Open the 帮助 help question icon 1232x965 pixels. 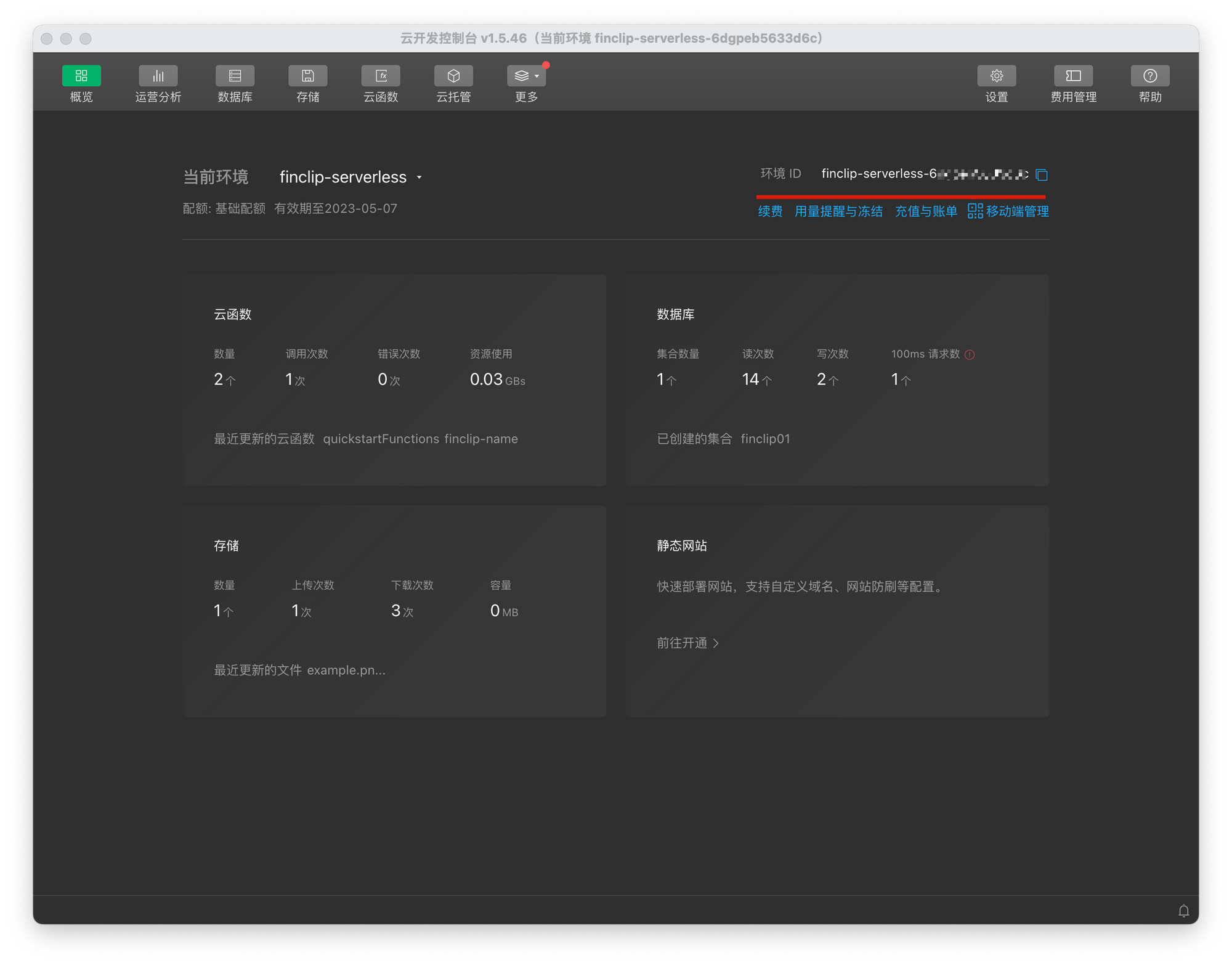tap(1149, 76)
